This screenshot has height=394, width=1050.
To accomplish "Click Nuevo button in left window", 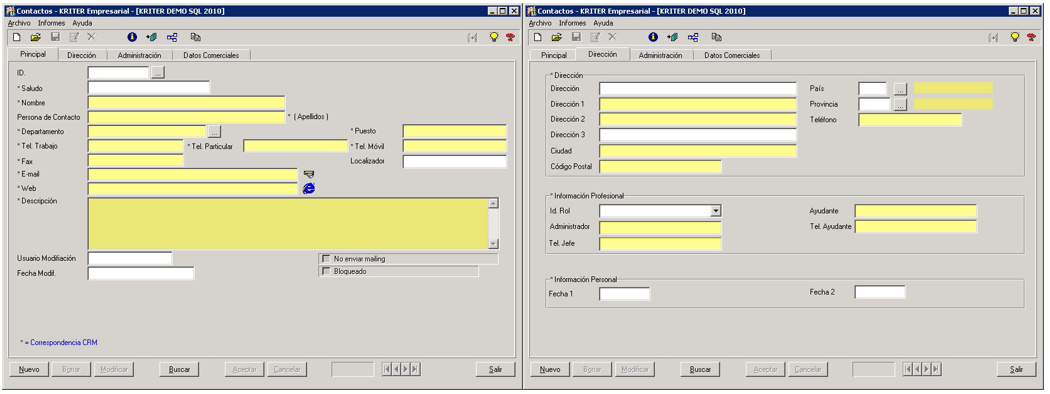I will pos(29,369).
